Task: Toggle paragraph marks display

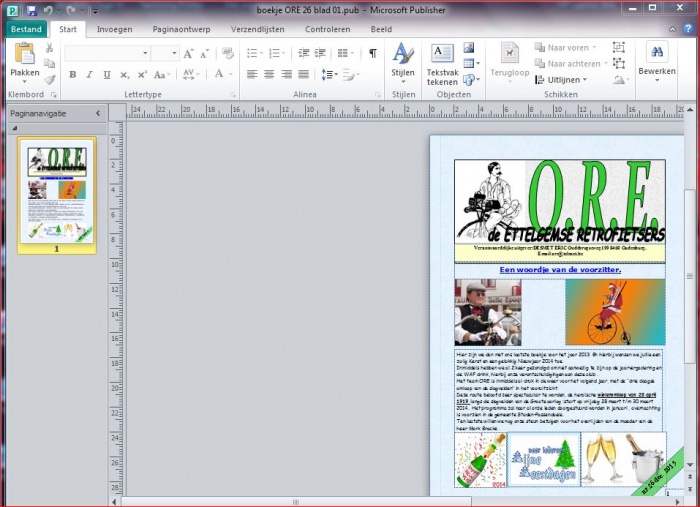Action: tap(372, 54)
